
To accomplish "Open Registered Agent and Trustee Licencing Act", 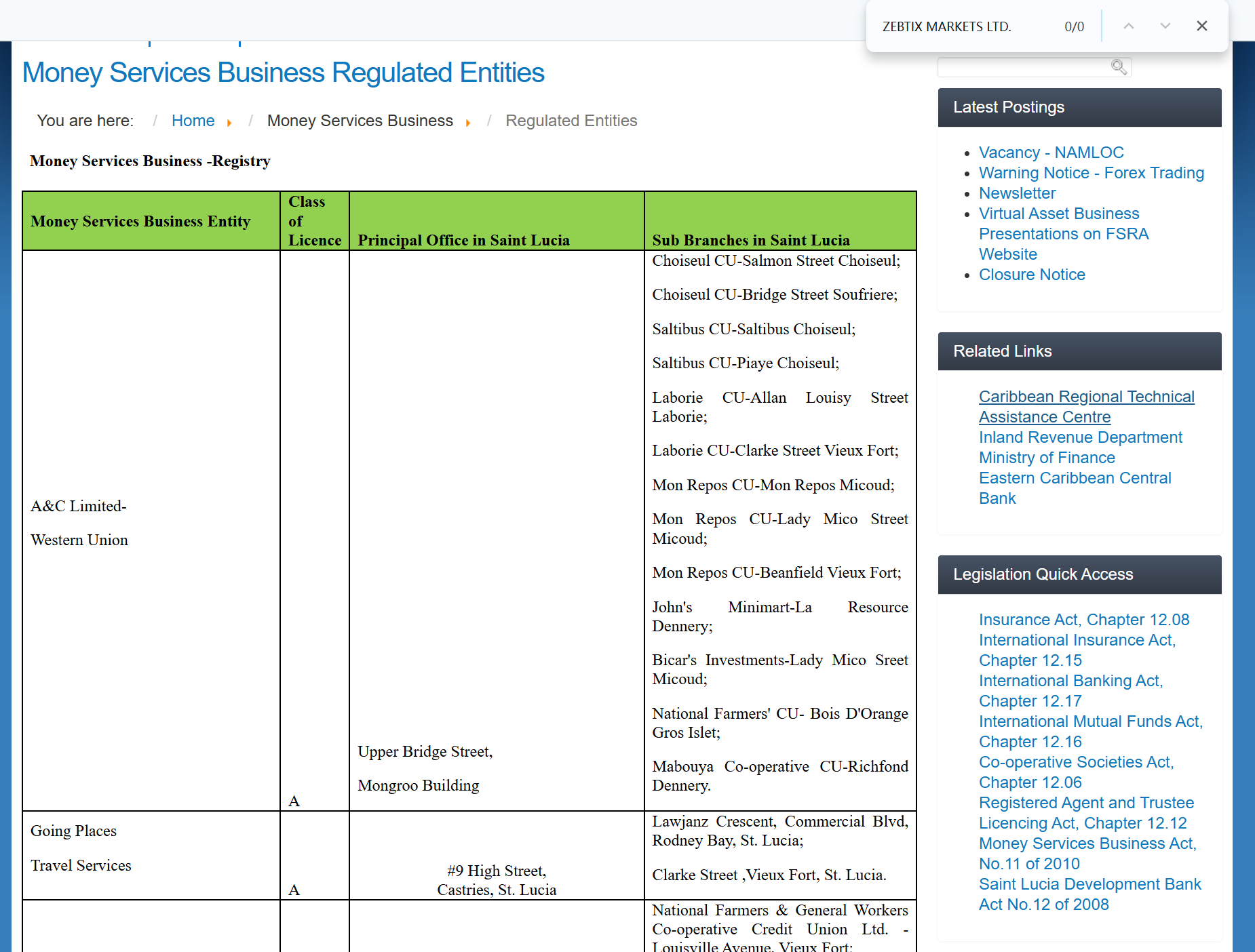I will click(x=1087, y=813).
